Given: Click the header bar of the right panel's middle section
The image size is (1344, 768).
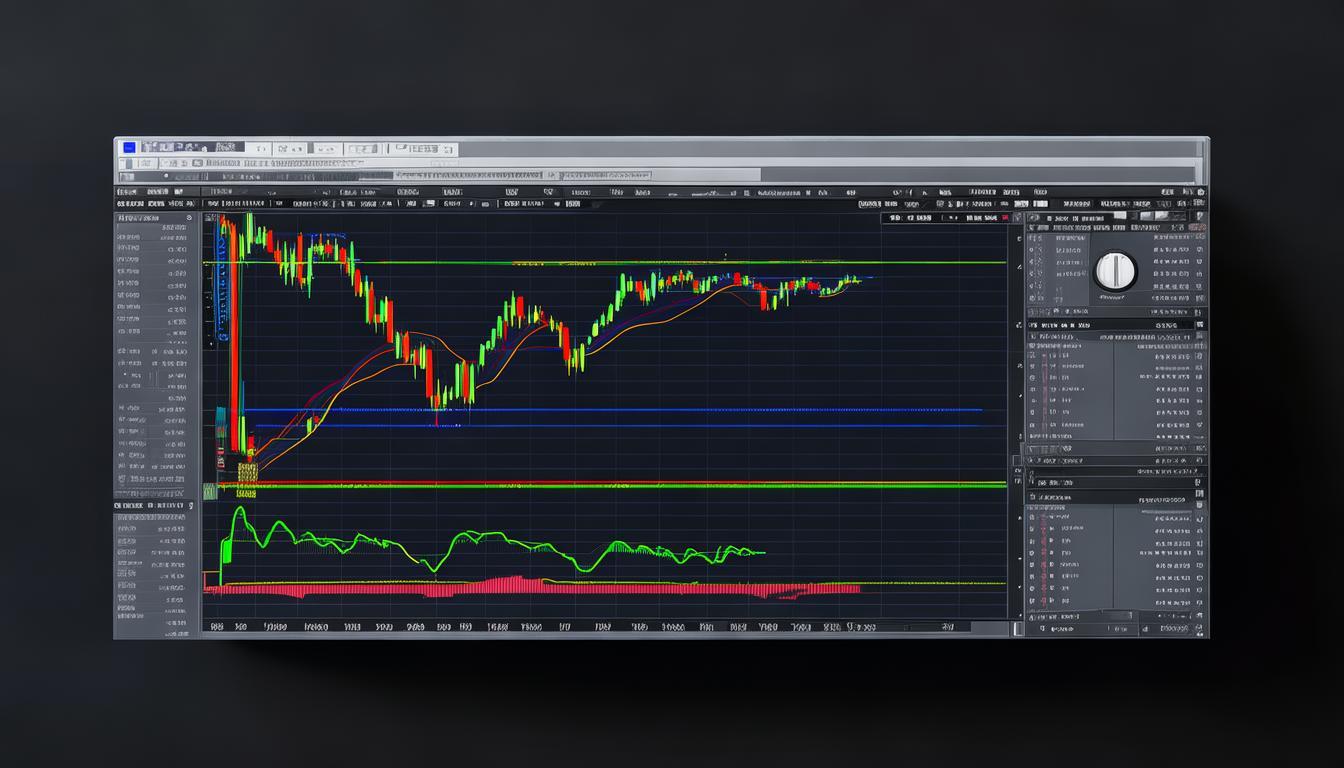Looking at the screenshot, I should [1115, 325].
